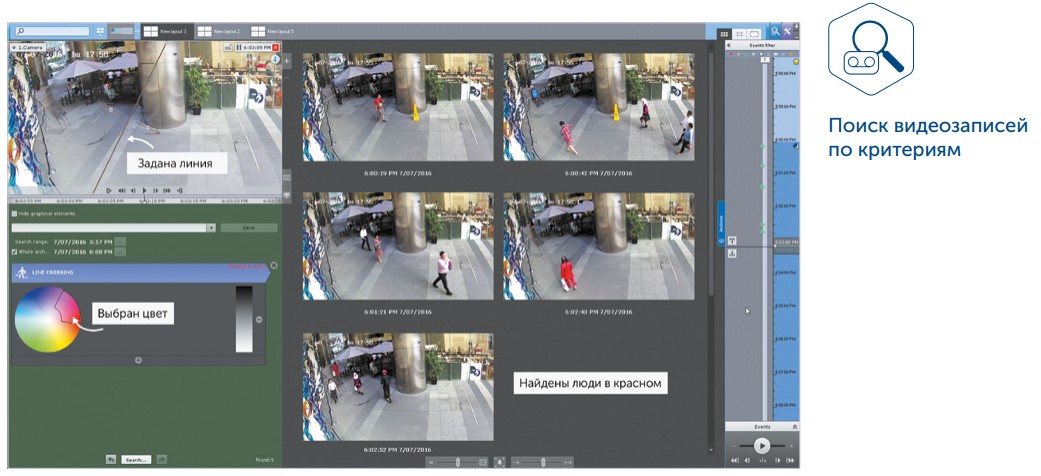
Task: Click the upper export marker icon on timeline
Action: tap(732, 240)
